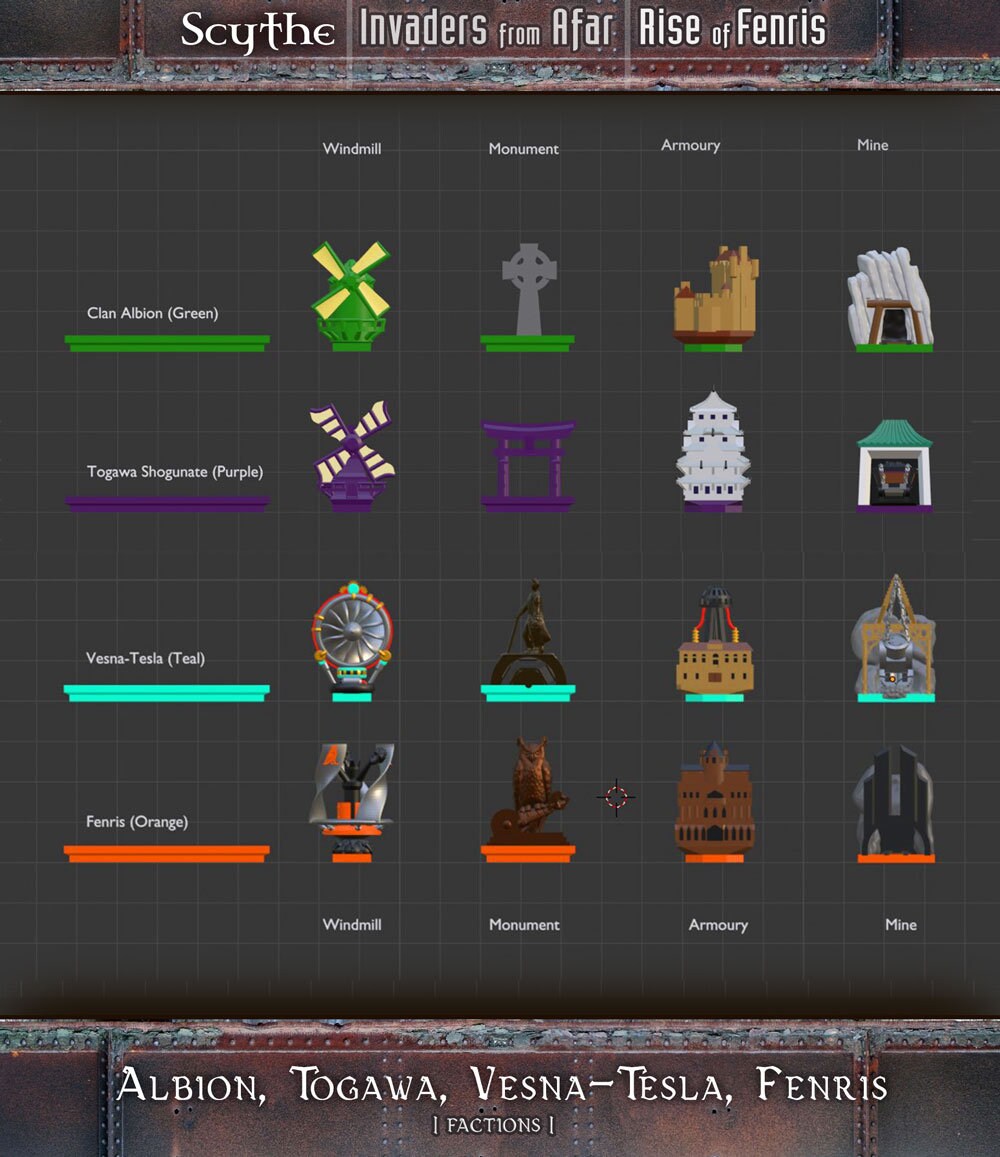Click the Fenris orange base bar

(167, 854)
